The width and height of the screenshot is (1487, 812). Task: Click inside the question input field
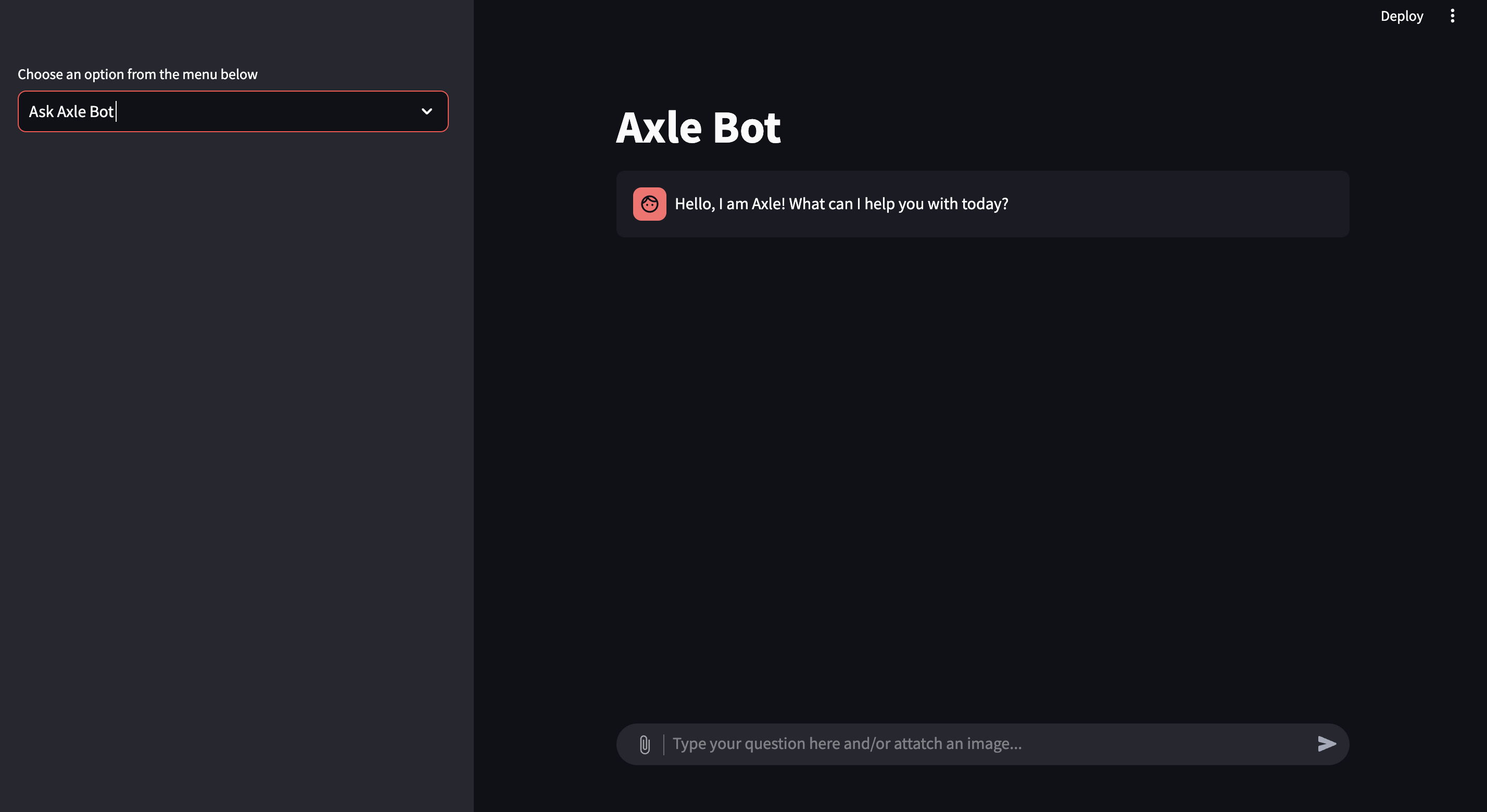click(981, 744)
